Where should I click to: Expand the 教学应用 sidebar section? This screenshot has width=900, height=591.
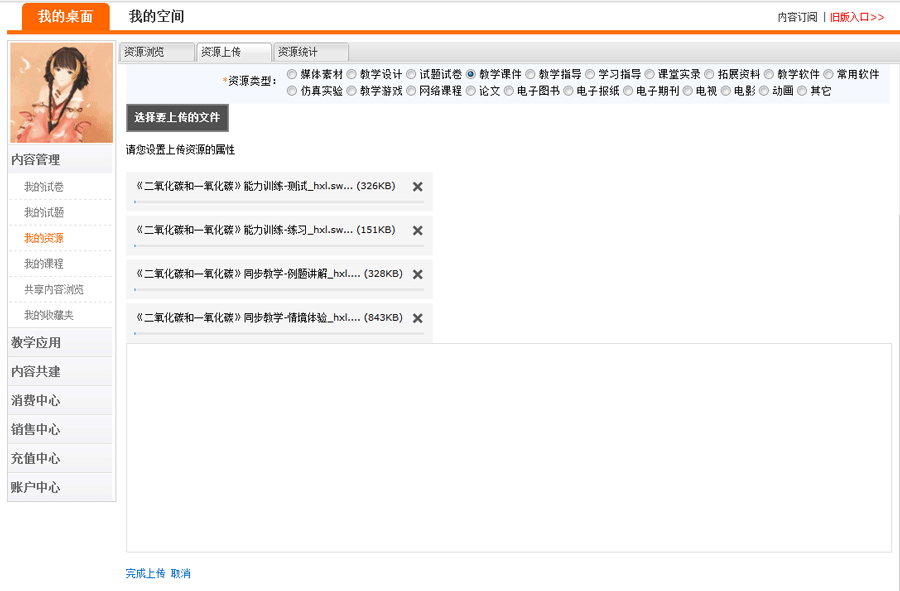point(36,343)
